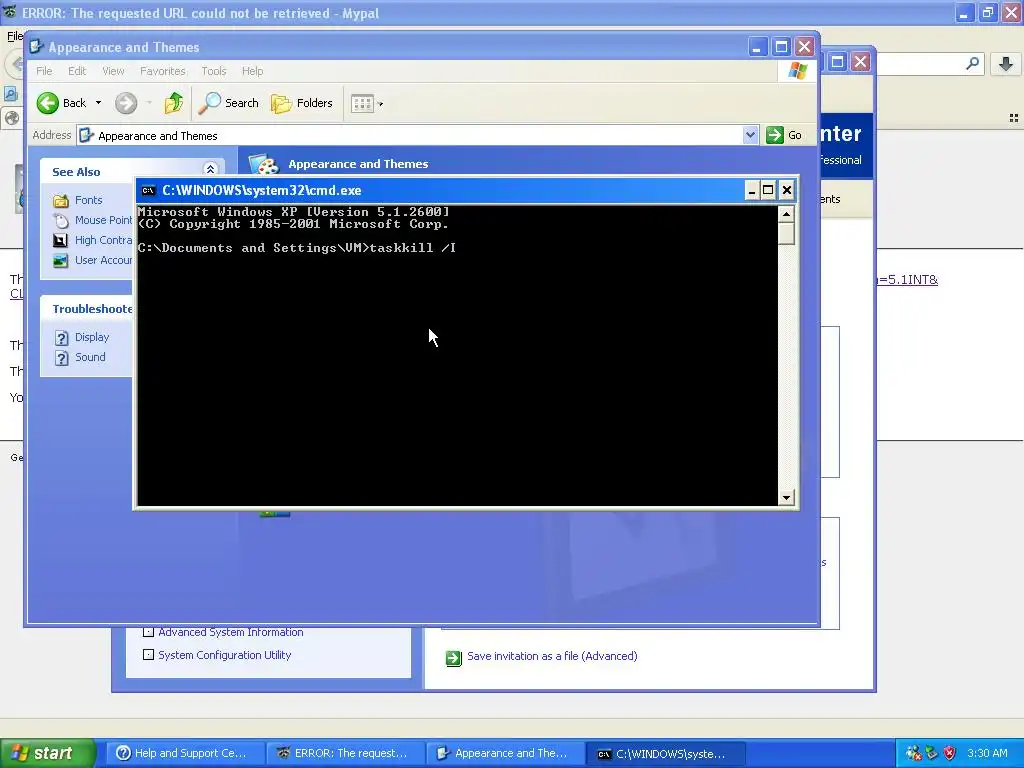The image size is (1024, 768).
Task: Close the cmd.exe window
Action: pos(786,190)
